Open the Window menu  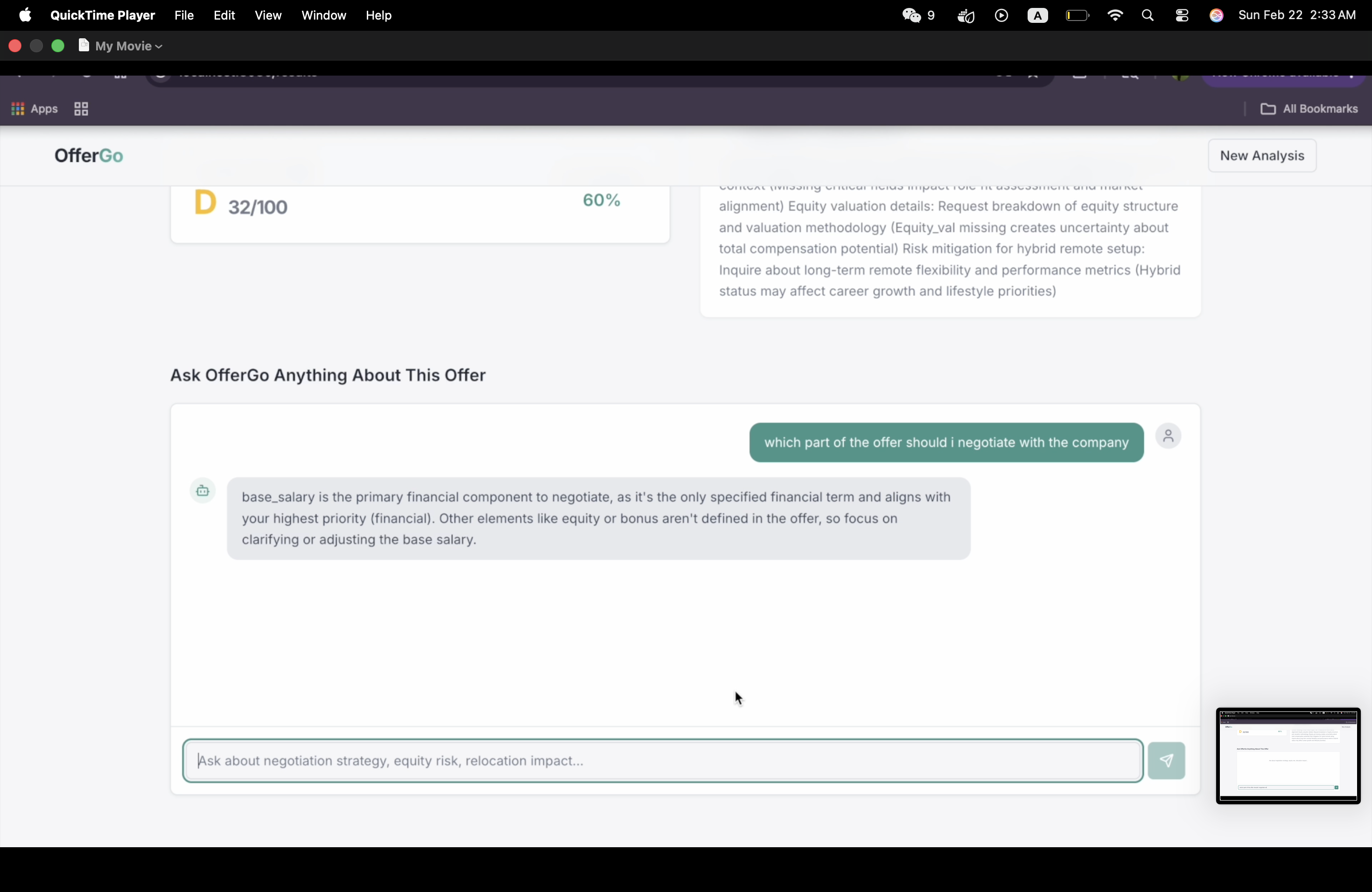(323, 15)
